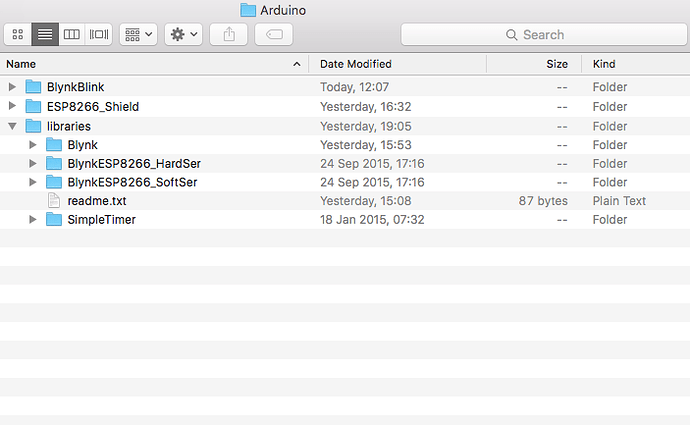Switch to list view
The width and height of the screenshot is (690, 425).
[45, 34]
